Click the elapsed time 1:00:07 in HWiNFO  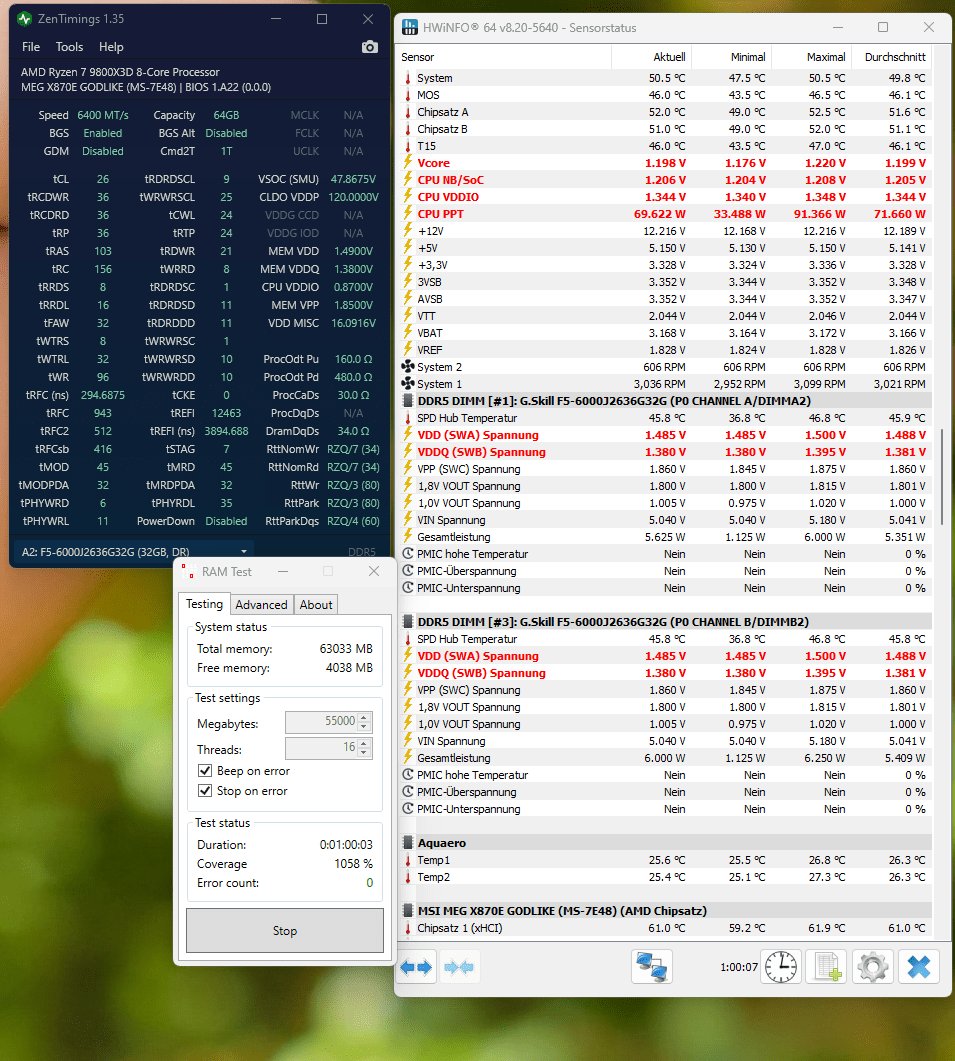(739, 967)
